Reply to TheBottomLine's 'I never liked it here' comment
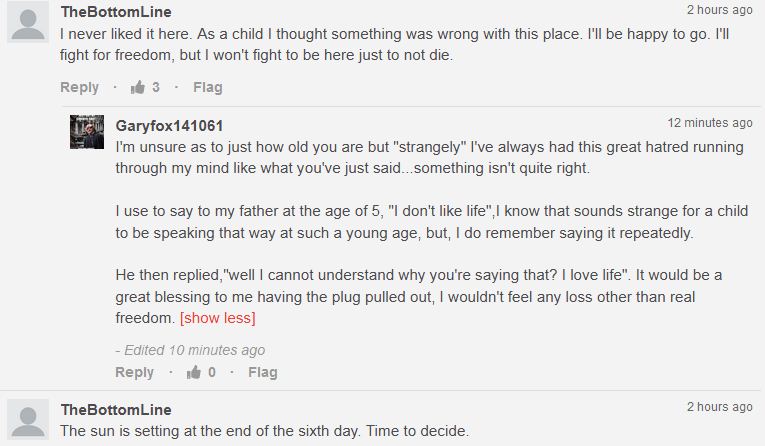The image size is (765, 446). coord(79,87)
